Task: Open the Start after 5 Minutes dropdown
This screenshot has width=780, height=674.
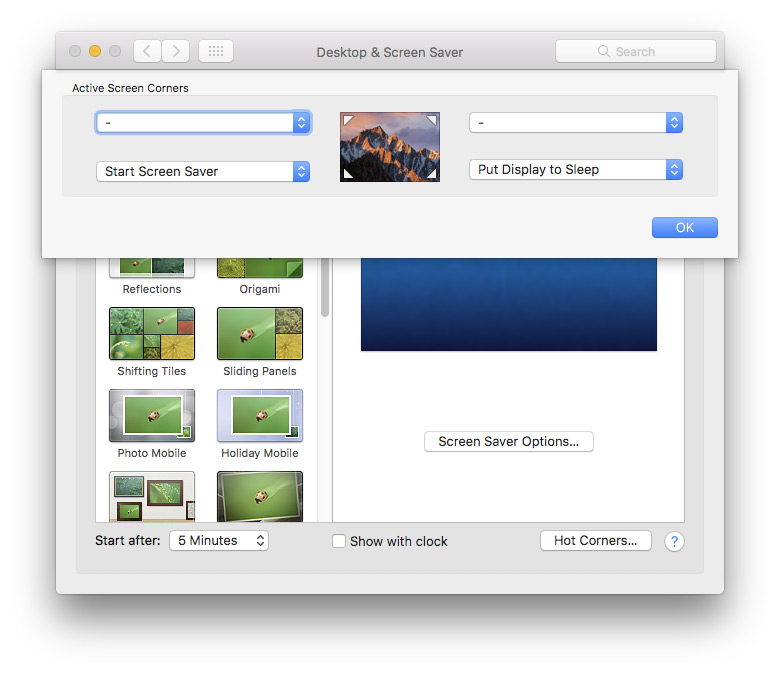Action: point(219,541)
